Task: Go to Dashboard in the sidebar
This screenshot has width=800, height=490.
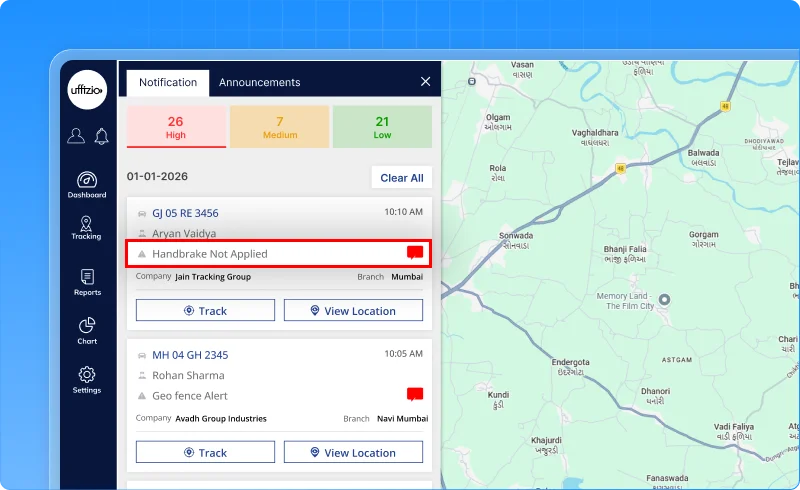Action: [87, 185]
